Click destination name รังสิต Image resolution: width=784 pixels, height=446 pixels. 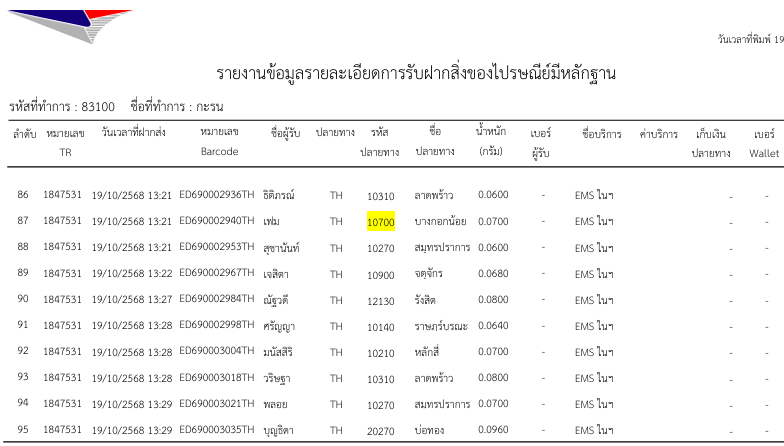pos(425,300)
